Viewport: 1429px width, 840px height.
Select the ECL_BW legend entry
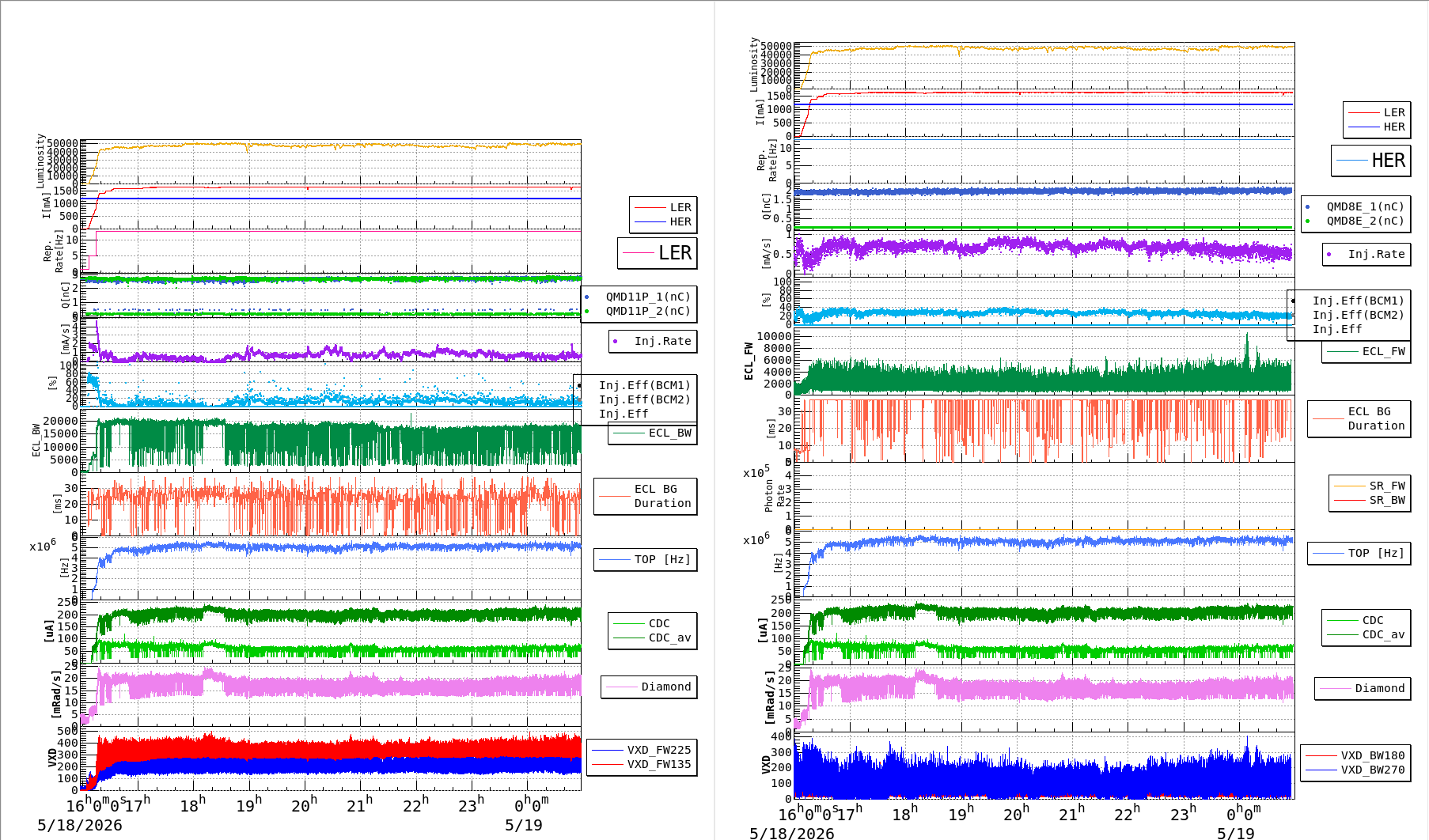669,433
